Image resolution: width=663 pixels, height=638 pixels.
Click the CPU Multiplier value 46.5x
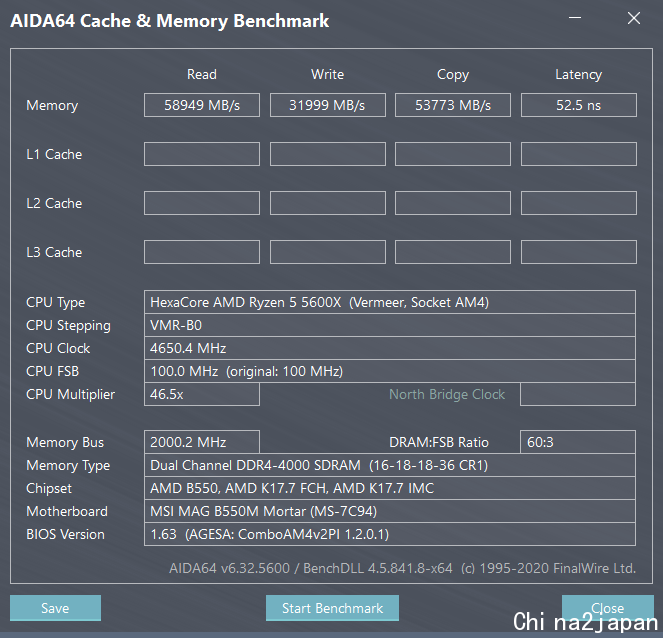click(202, 394)
